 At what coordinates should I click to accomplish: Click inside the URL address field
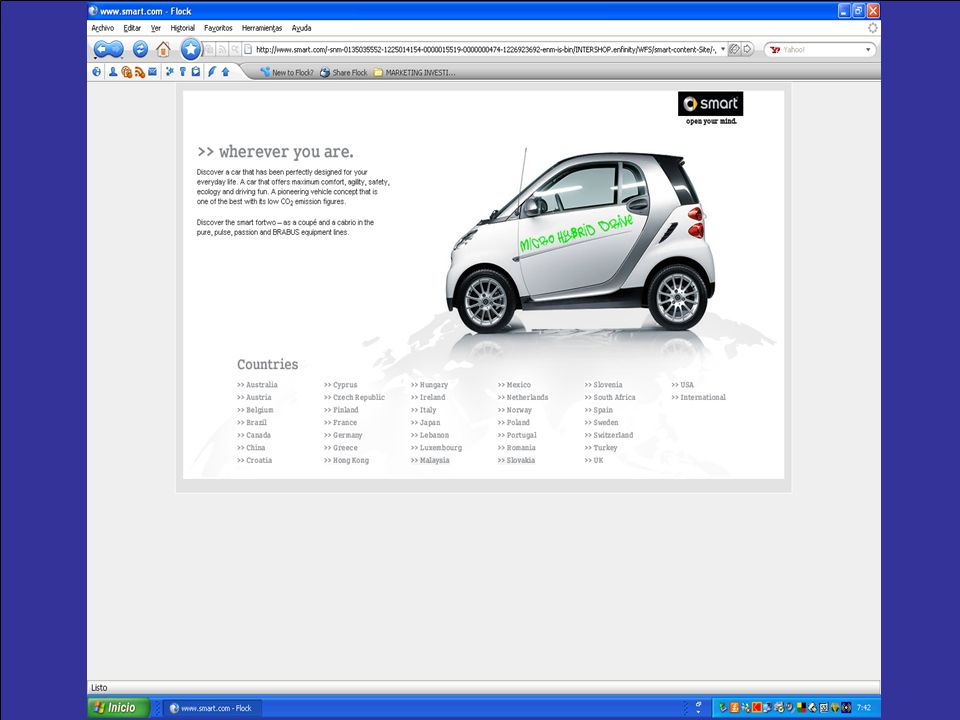(484, 50)
